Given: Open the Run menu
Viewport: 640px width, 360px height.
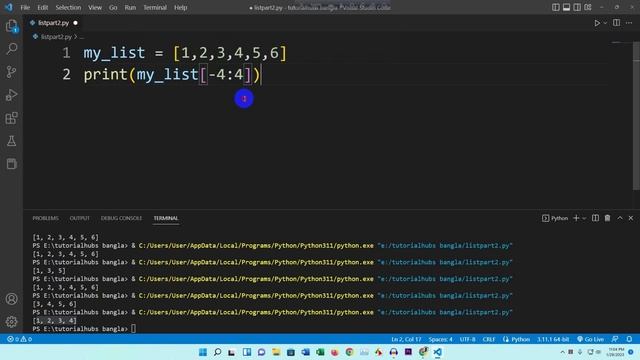Looking at the screenshot, I should coord(130,7).
